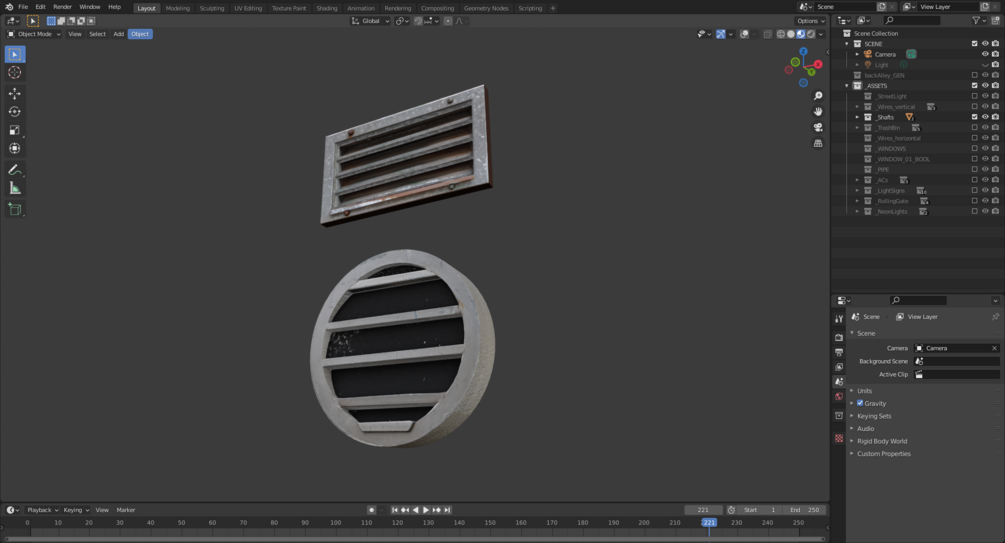The height and width of the screenshot is (543, 1005).
Task: Select the Rotate tool
Action: point(15,111)
